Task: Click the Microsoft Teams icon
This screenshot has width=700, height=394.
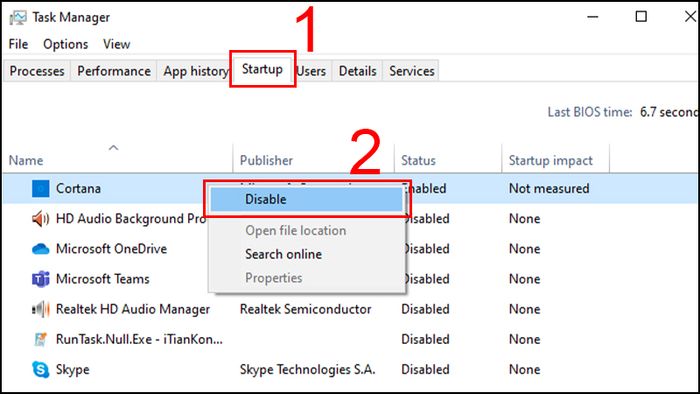Action: click(41, 279)
